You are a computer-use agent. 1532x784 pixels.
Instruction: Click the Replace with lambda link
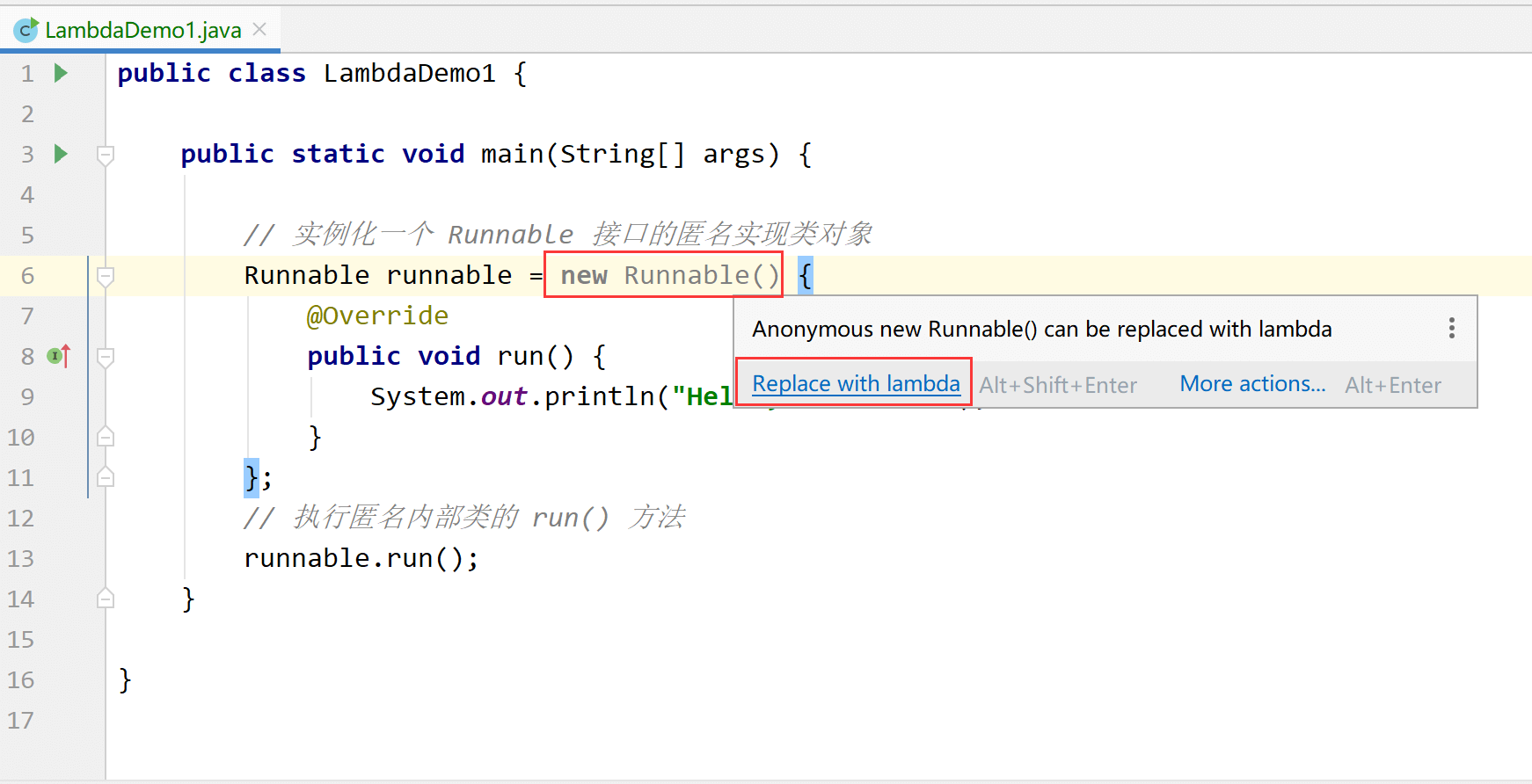pyautogui.click(x=856, y=384)
